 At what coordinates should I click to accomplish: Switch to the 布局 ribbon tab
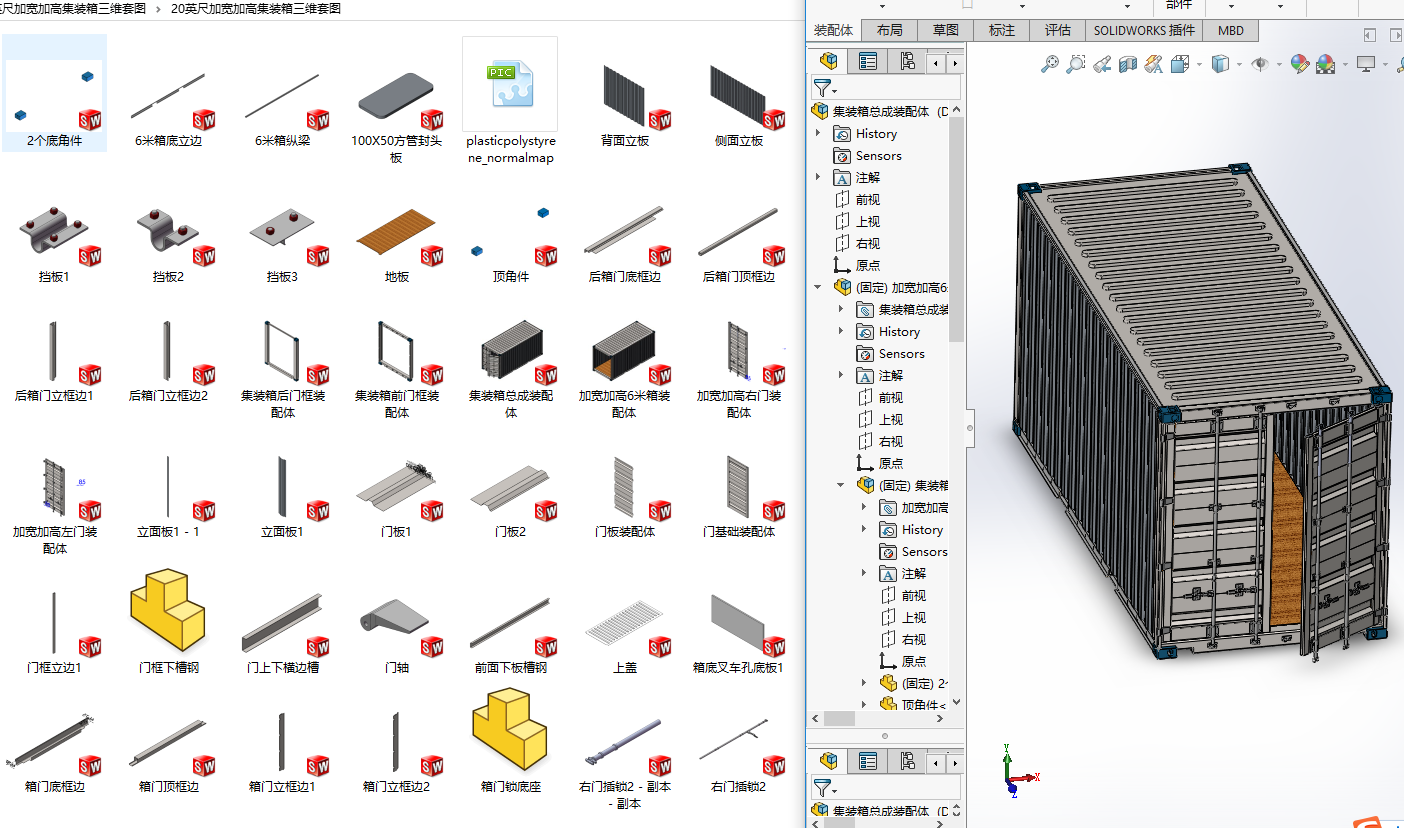tap(889, 30)
